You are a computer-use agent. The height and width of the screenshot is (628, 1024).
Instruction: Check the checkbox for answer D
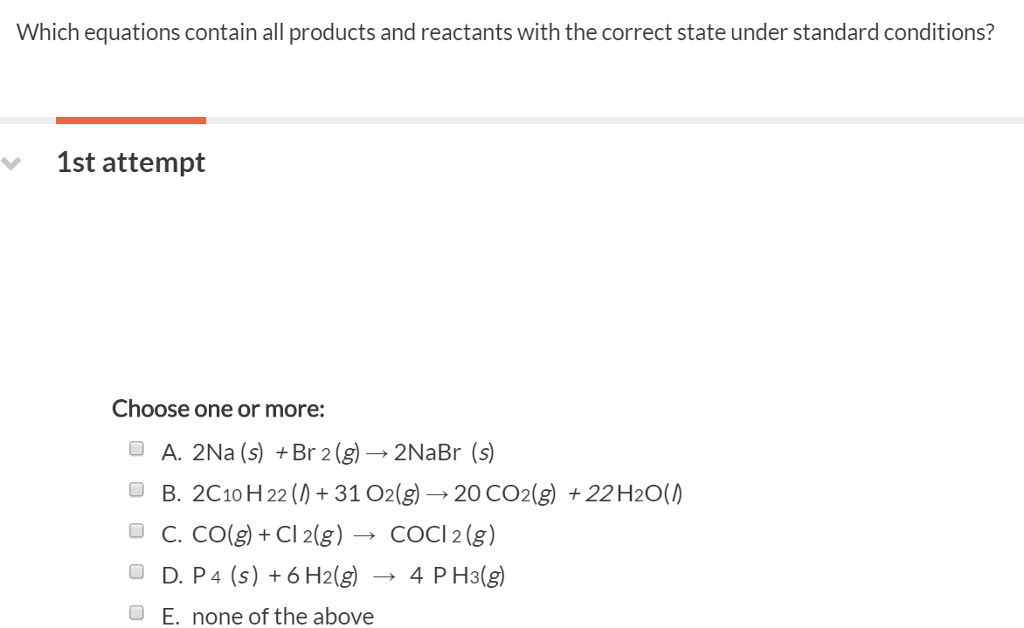tap(136, 570)
